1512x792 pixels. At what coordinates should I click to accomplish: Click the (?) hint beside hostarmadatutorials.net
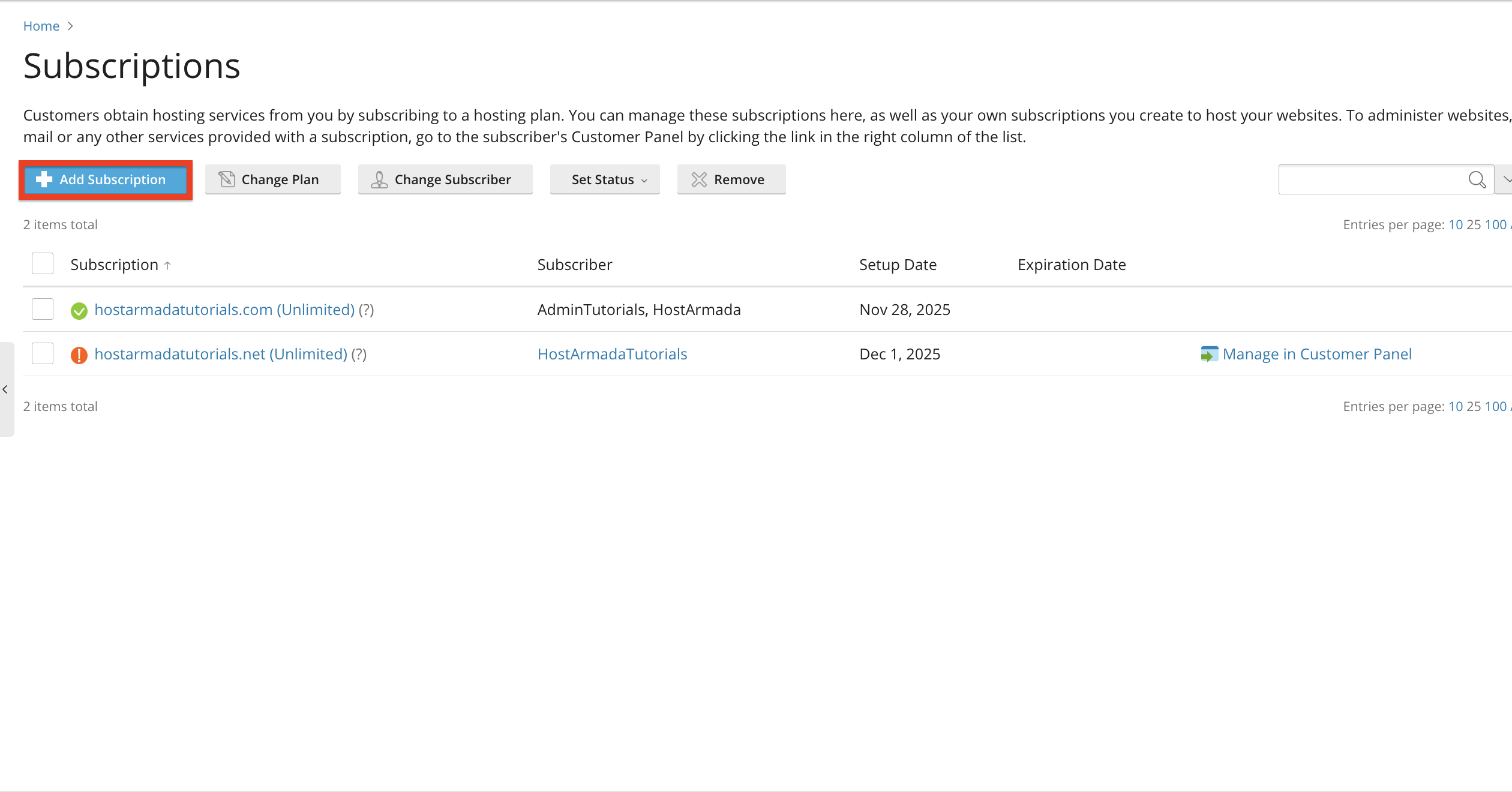click(x=359, y=354)
